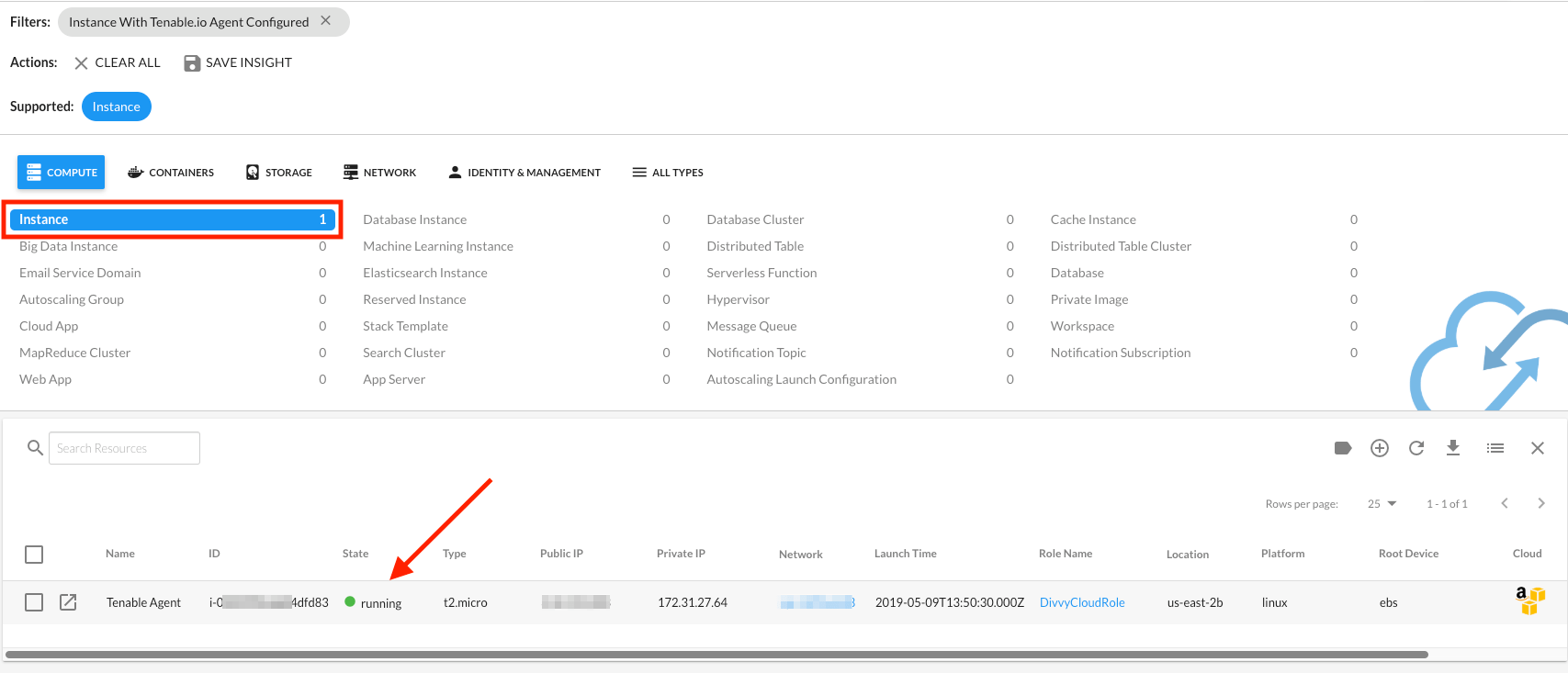Image resolution: width=1568 pixels, height=673 pixels.
Task: Open the Rows per page dropdown
Action: click(x=1382, y=503)
